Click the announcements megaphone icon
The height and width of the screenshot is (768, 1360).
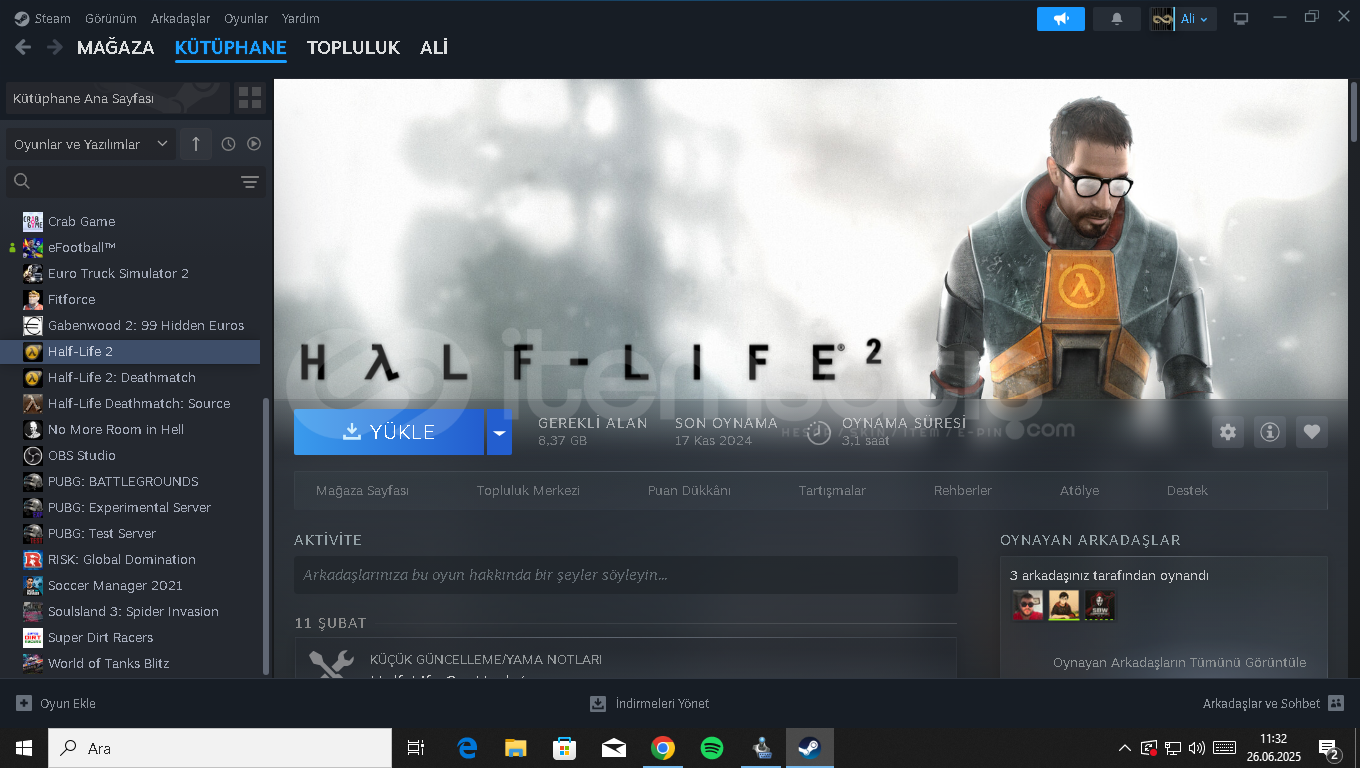click(1061, 19)
